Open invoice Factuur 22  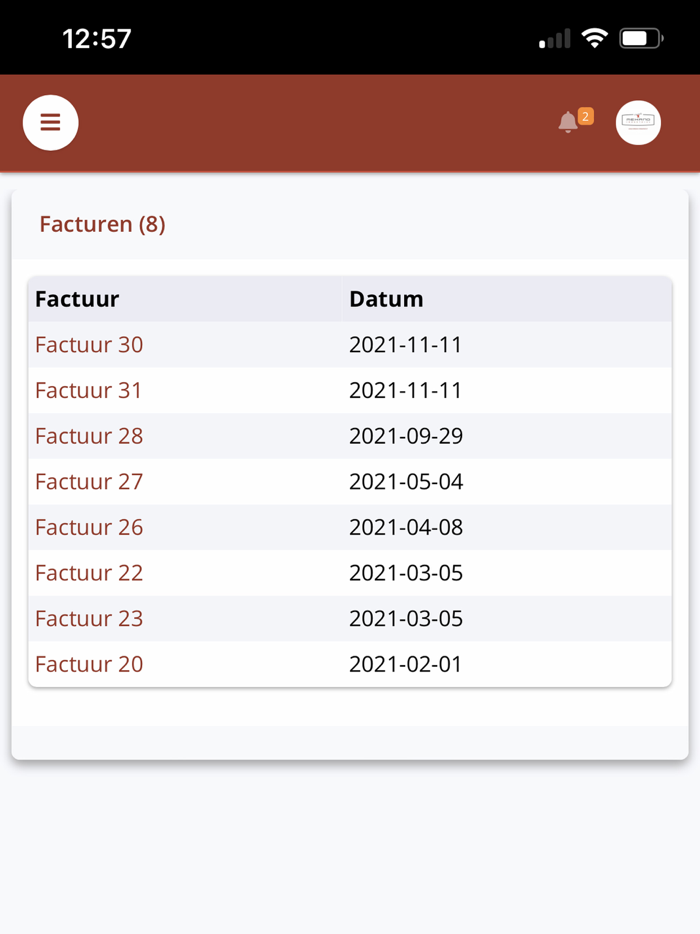pos(89,573)
